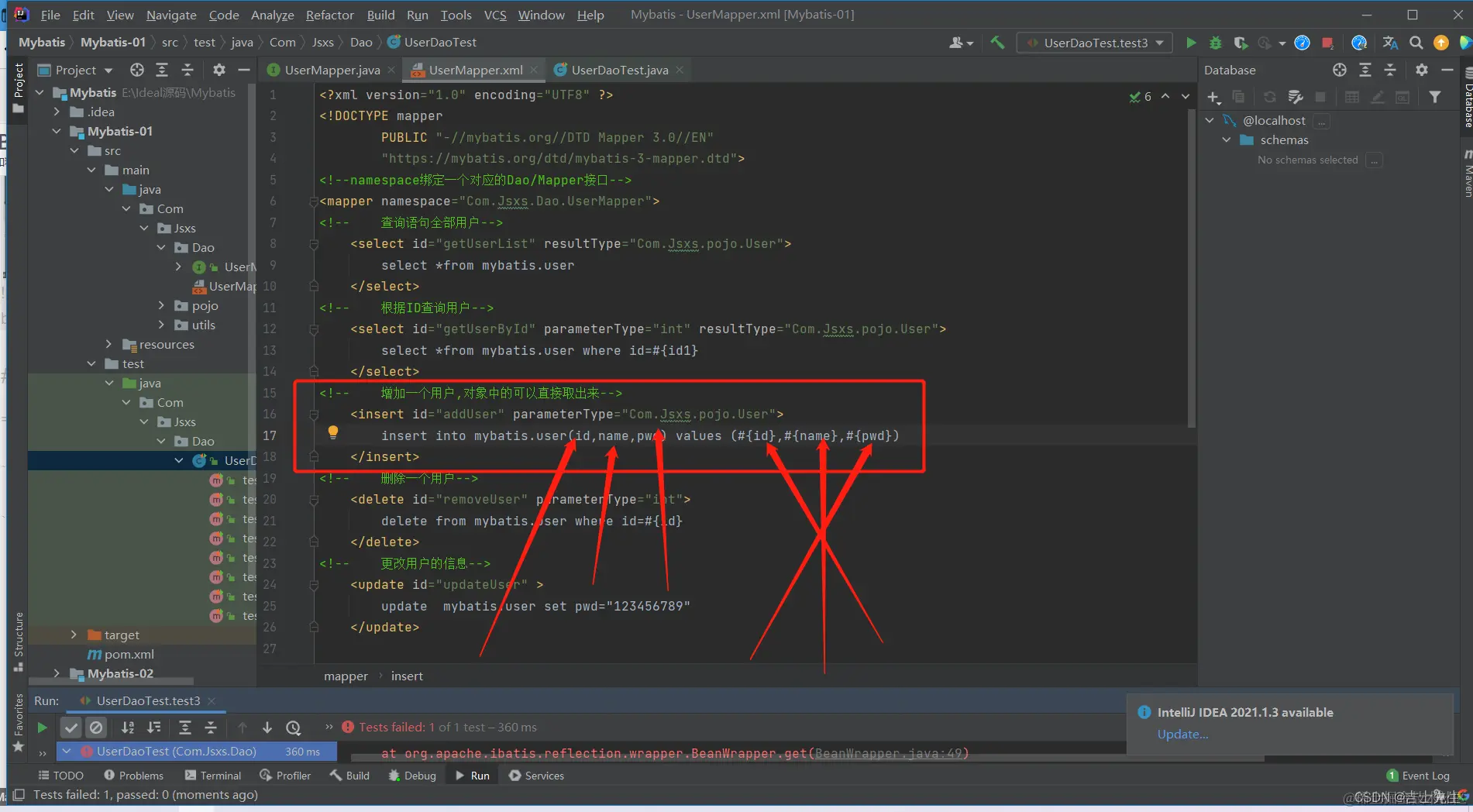The image size is (1473, 812).
Task: Switch to UserMapper.java editor tab
Action: tap(332, 70)
